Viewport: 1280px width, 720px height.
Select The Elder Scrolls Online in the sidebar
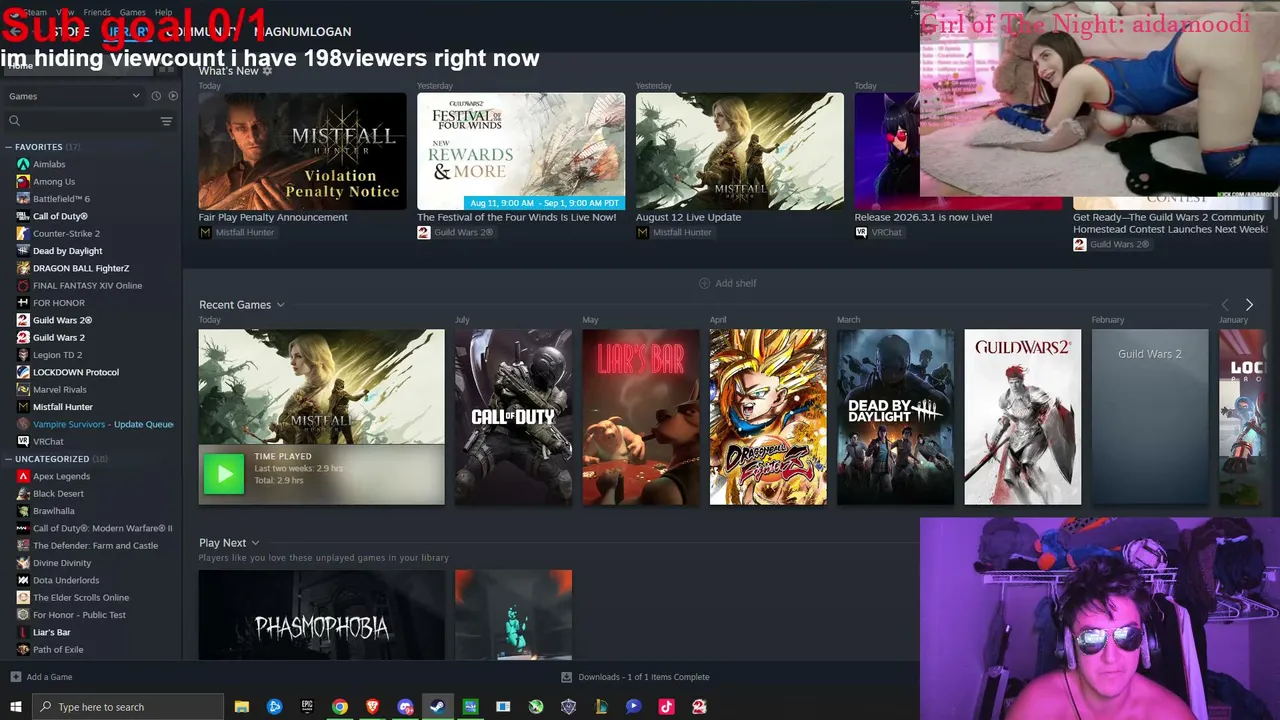[81, 598]
